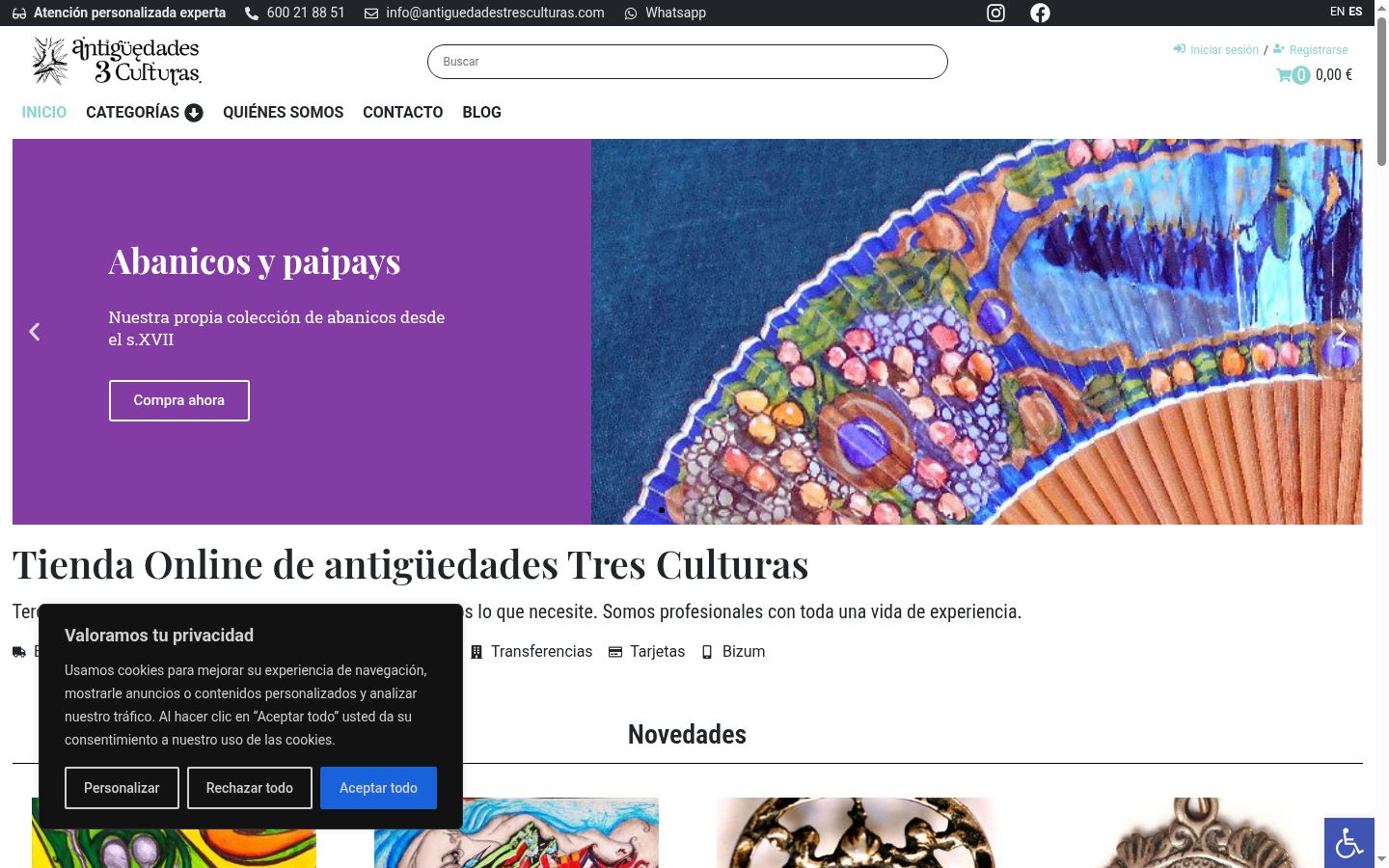Viewport: 1389px width, 868px height.
Task: Click the Transferencias payment label
Action: (x=542, y=652)
